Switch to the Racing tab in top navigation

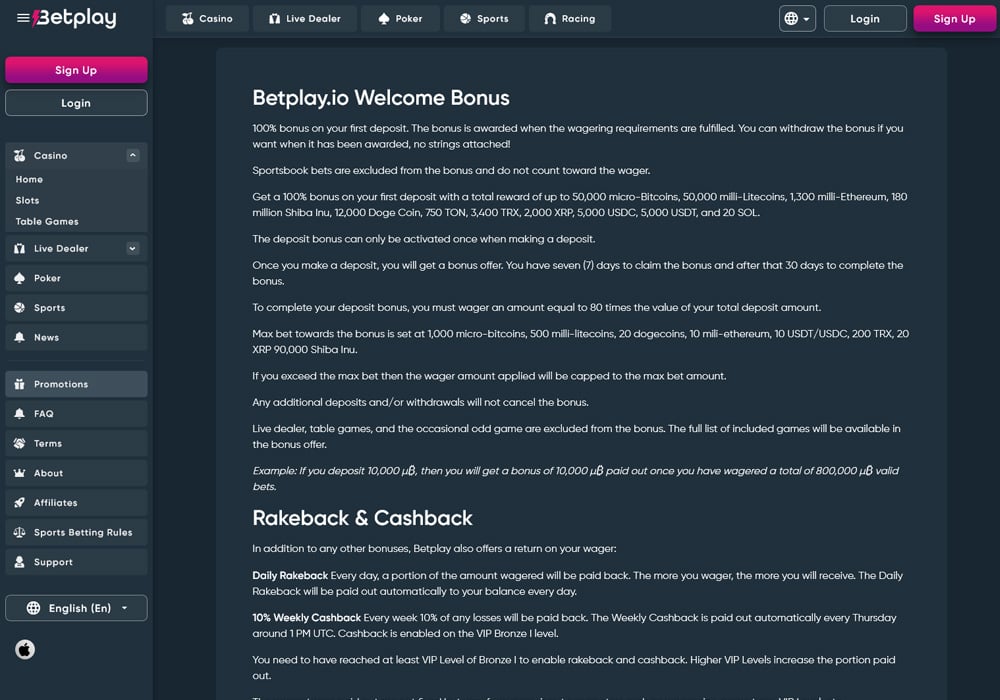[569, 19]
